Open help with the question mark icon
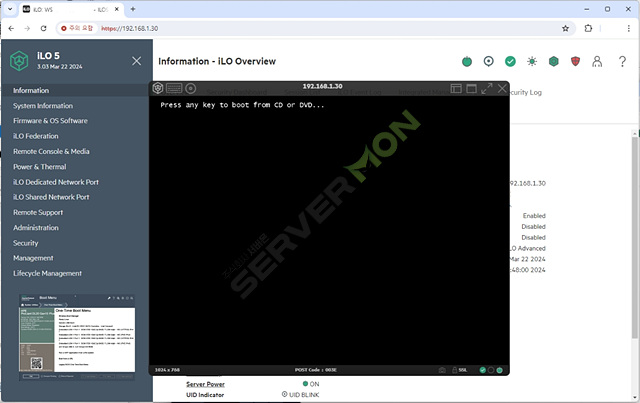Viewport: 640px width, 403px height. coord(622,61)
